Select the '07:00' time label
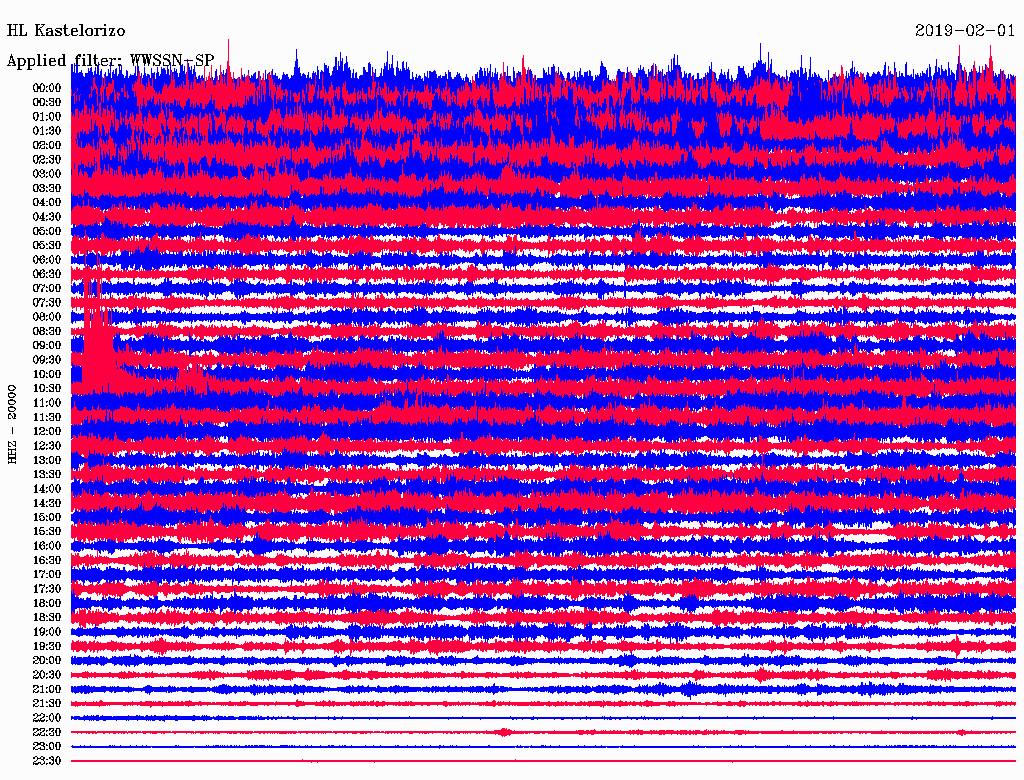This screenshot has width=1024, height=780. 47,289
